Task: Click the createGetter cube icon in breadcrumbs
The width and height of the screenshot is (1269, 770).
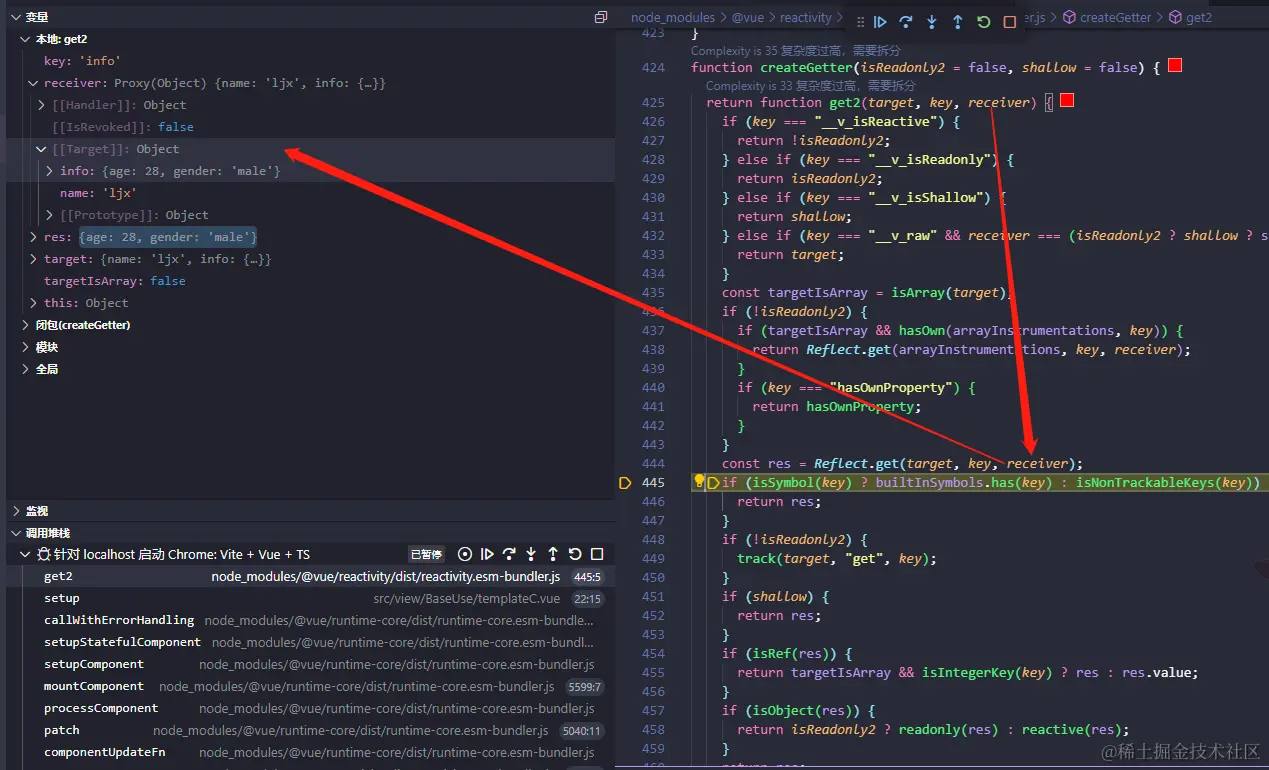Action: [x=1069, y=17]
